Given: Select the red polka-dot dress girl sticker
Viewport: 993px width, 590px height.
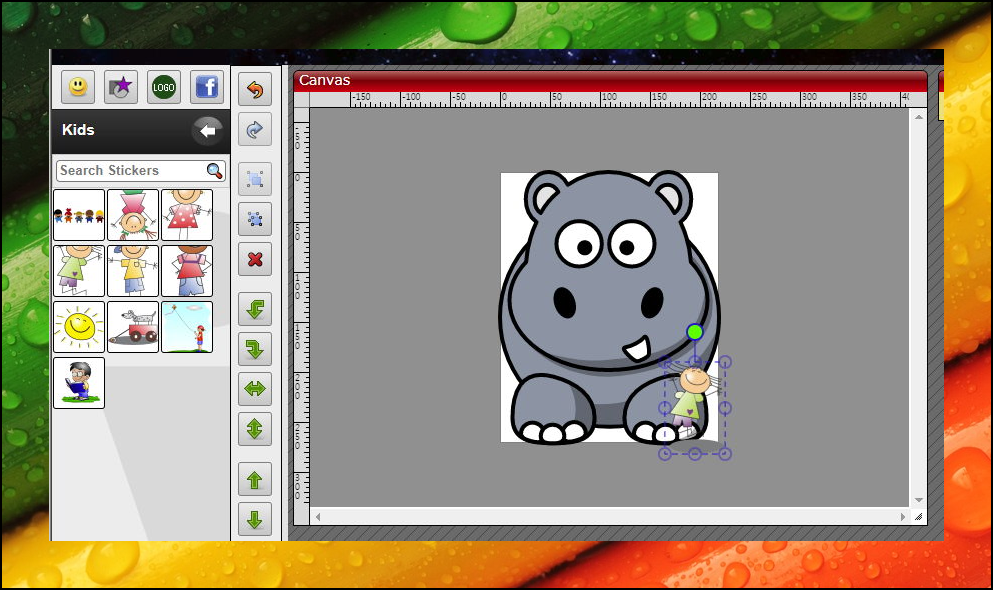Looking at the screenshot, I should pyautogui.click(x=187, y=215).
